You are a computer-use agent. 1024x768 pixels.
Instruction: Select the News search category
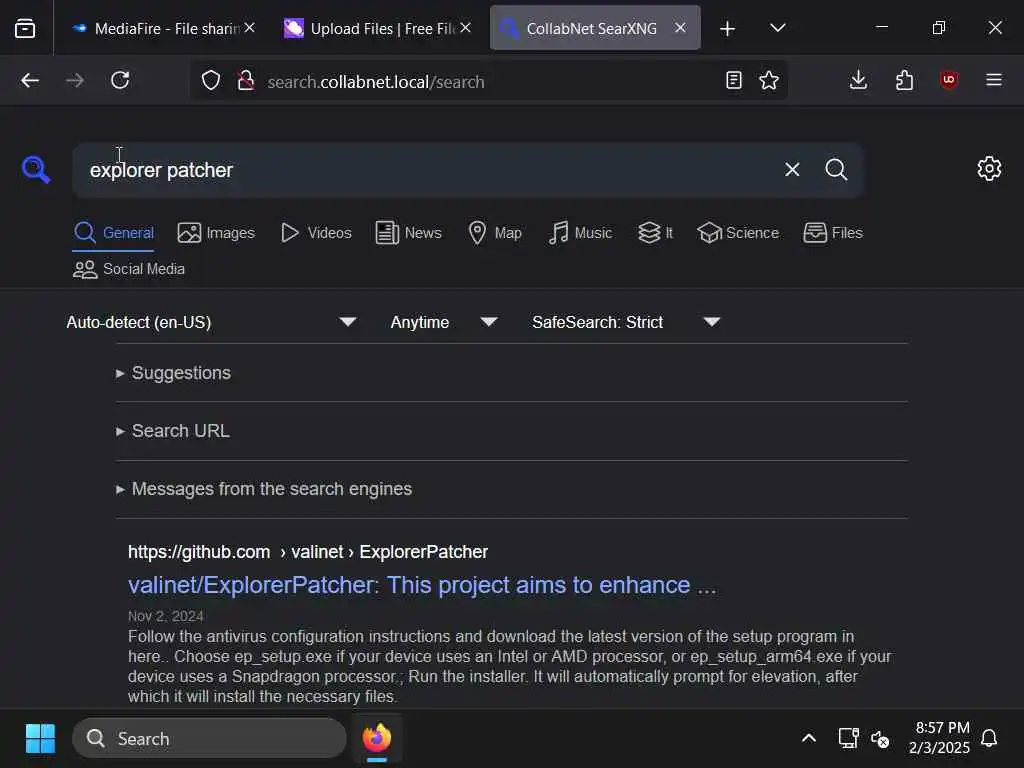409,233
